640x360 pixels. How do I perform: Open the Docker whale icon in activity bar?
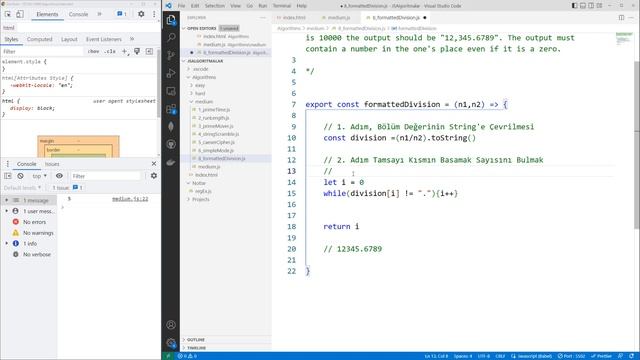point(171,162)
